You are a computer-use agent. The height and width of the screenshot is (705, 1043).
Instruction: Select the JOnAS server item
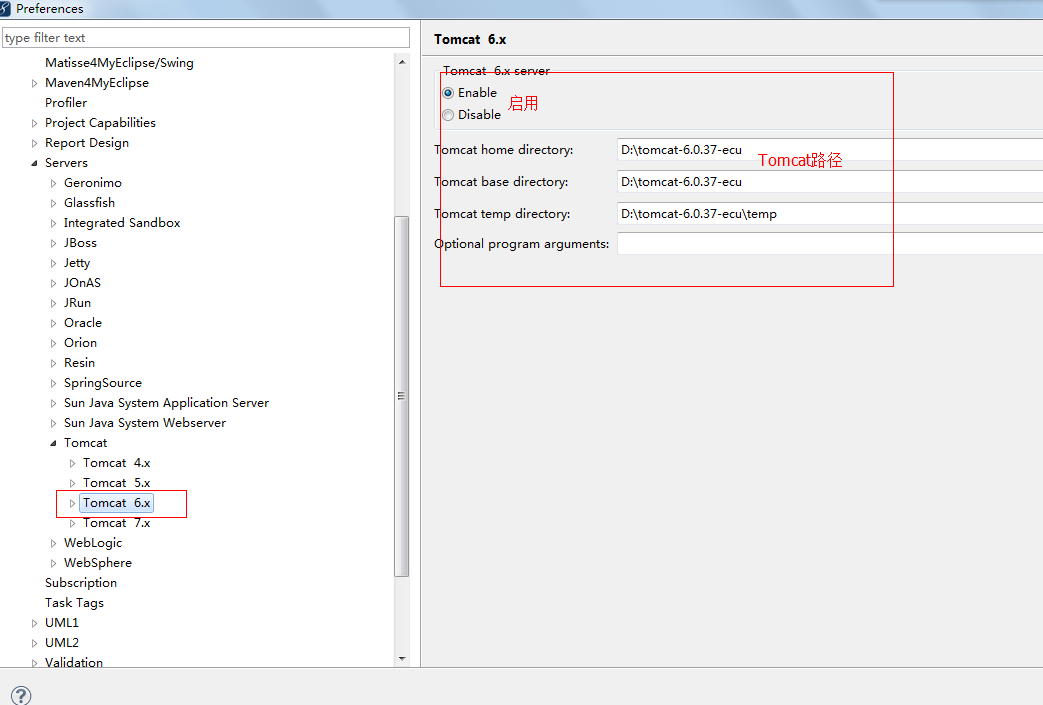[82, 283]
